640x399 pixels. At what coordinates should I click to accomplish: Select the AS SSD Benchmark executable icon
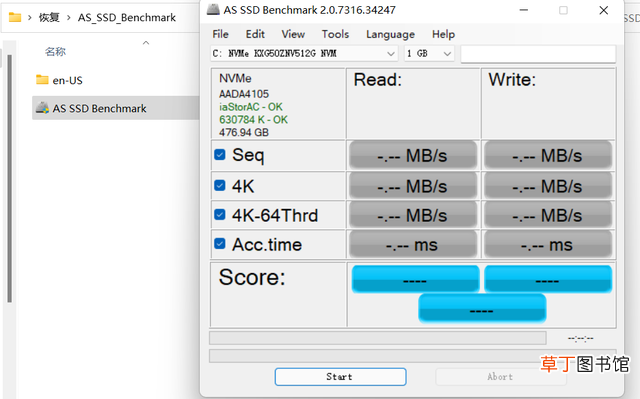[42, 108]
